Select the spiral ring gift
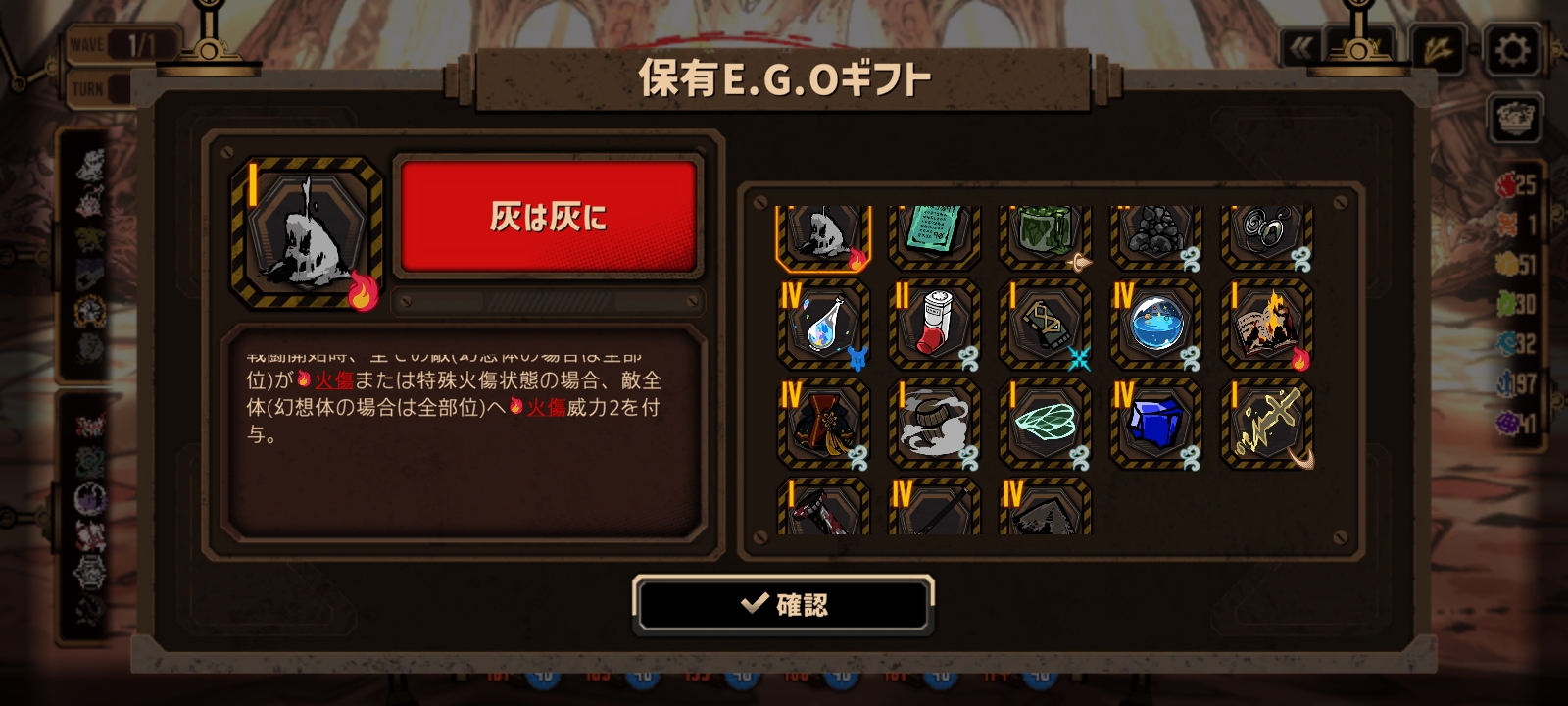Viewport: 1568px width, 706px height. pyautogui.click(x=1266, y=237)
